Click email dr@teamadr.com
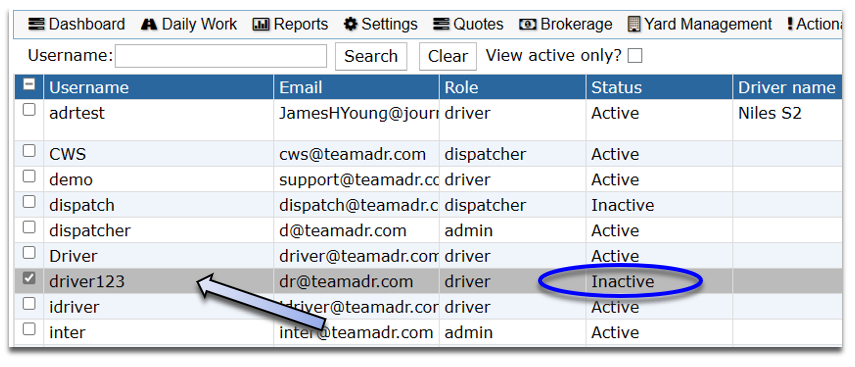The image size is (855, 367). [346, 281]
